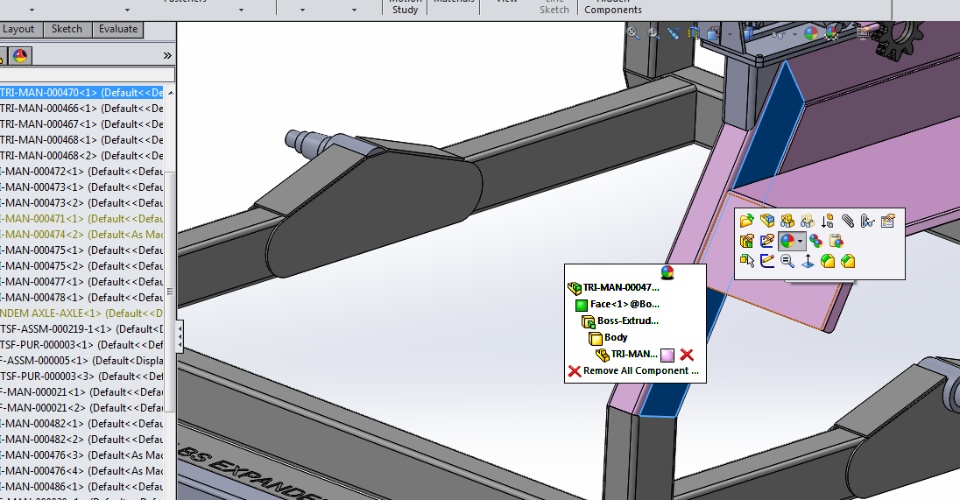Open the ribbon dropdown arrow left of Motion Study
960x500 pixels.
[354, 10]
